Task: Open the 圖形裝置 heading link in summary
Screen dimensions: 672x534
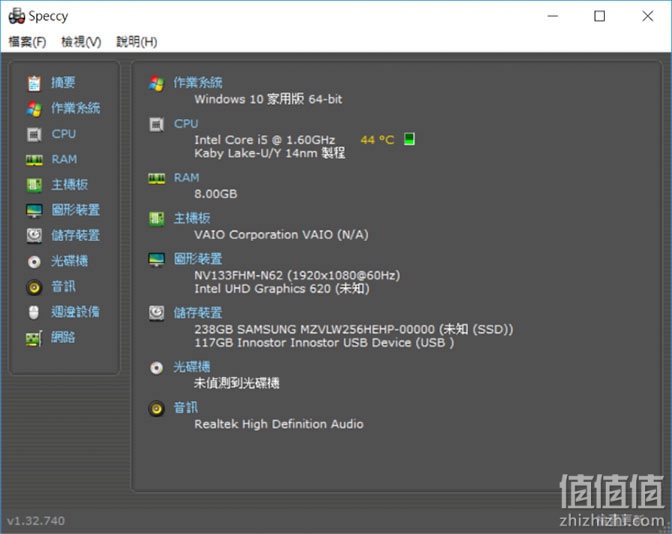Action: pos(198,259)
